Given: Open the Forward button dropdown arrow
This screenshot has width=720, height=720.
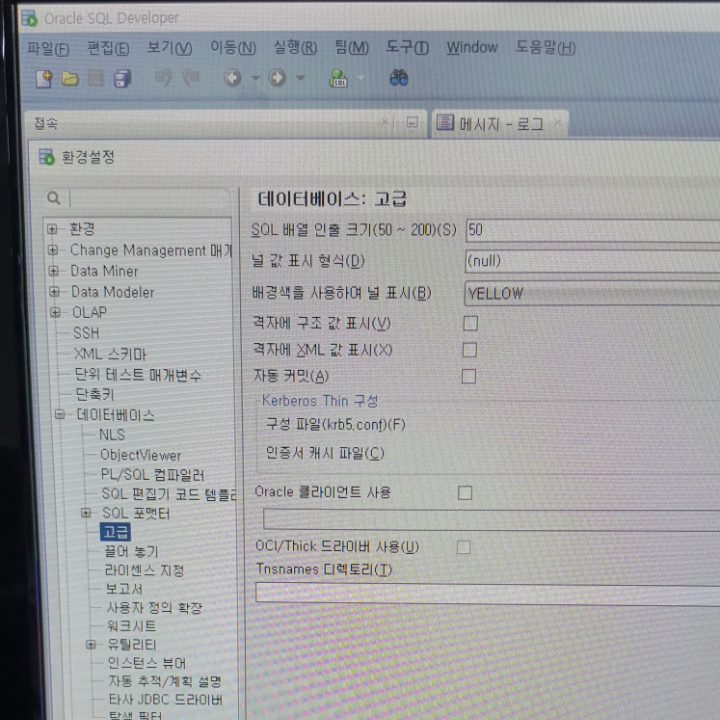Looking at the screenshot, I should click(x=300, y=78).
